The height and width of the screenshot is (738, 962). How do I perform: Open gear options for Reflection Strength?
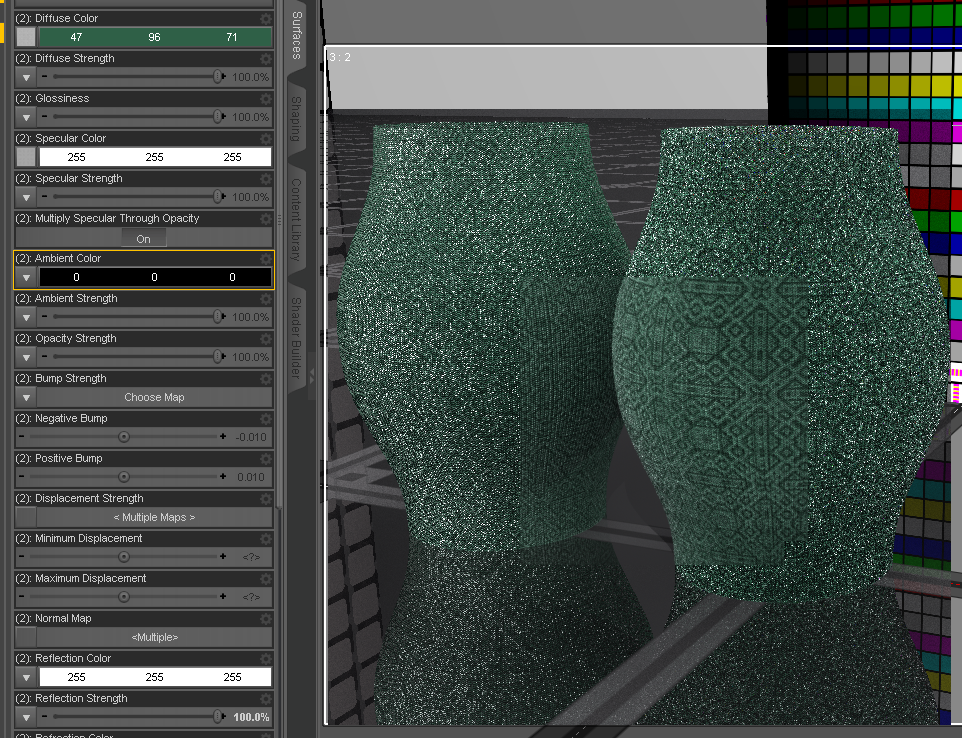click(266, 698)
